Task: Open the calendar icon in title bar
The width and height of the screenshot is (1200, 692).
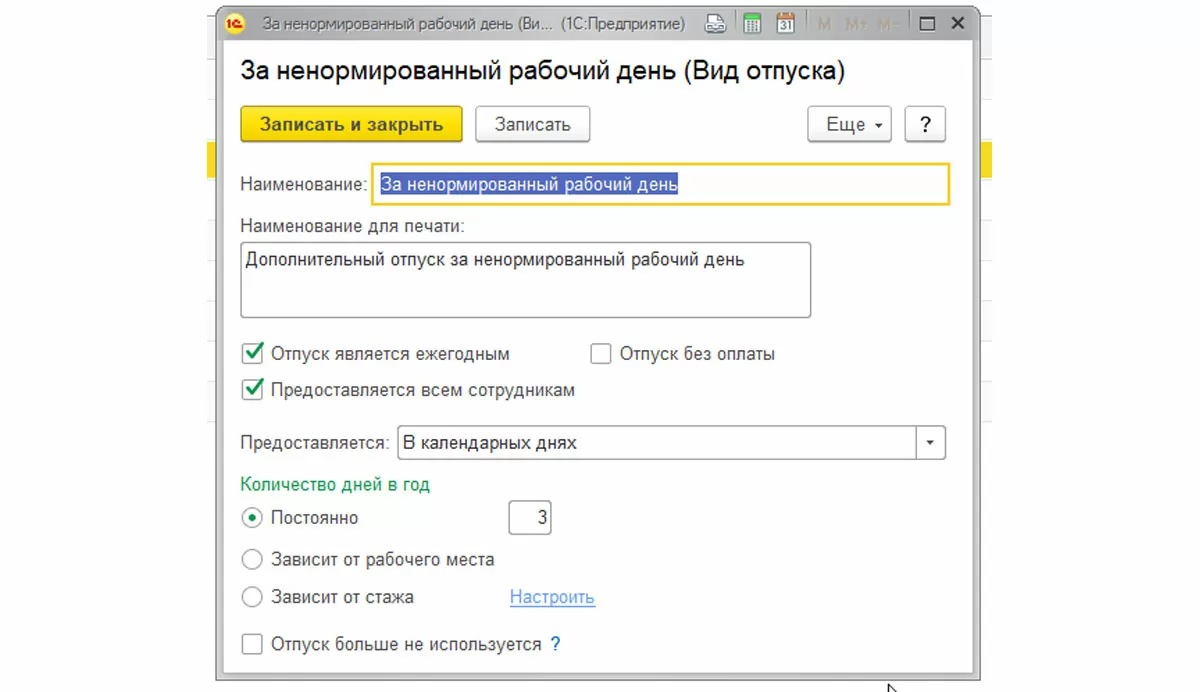Action: click(785, 24)
